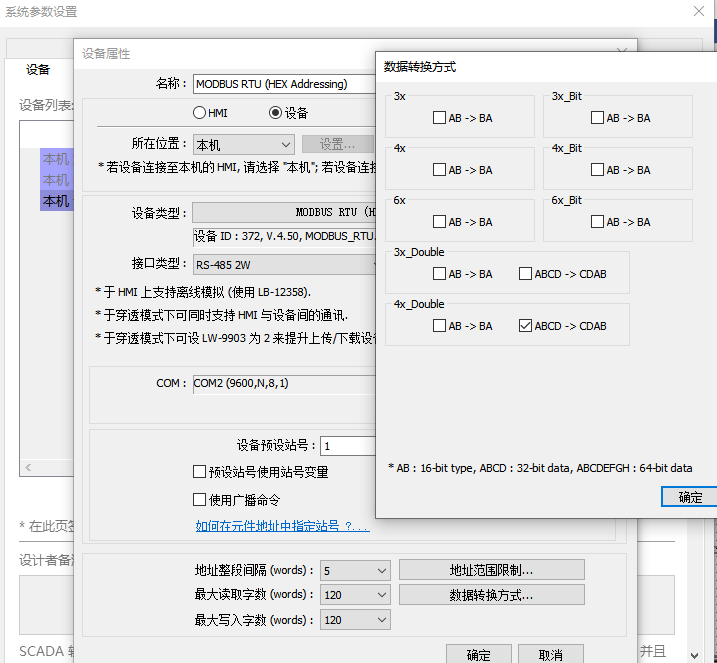Check AB -> BA under 4x_Bit

(598, 170)
